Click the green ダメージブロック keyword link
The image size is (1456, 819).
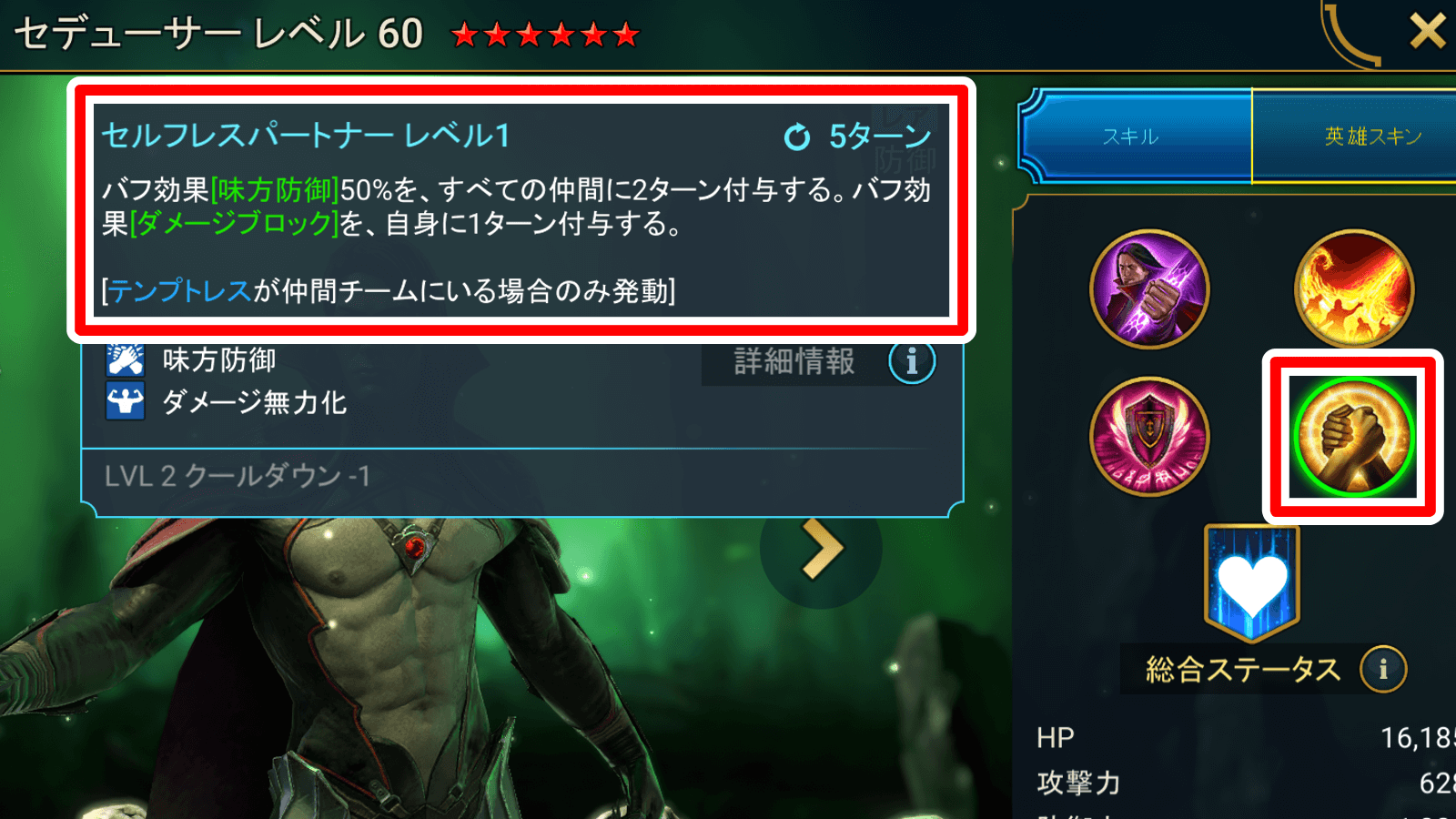pyautogui.click(x=235, y=224)
